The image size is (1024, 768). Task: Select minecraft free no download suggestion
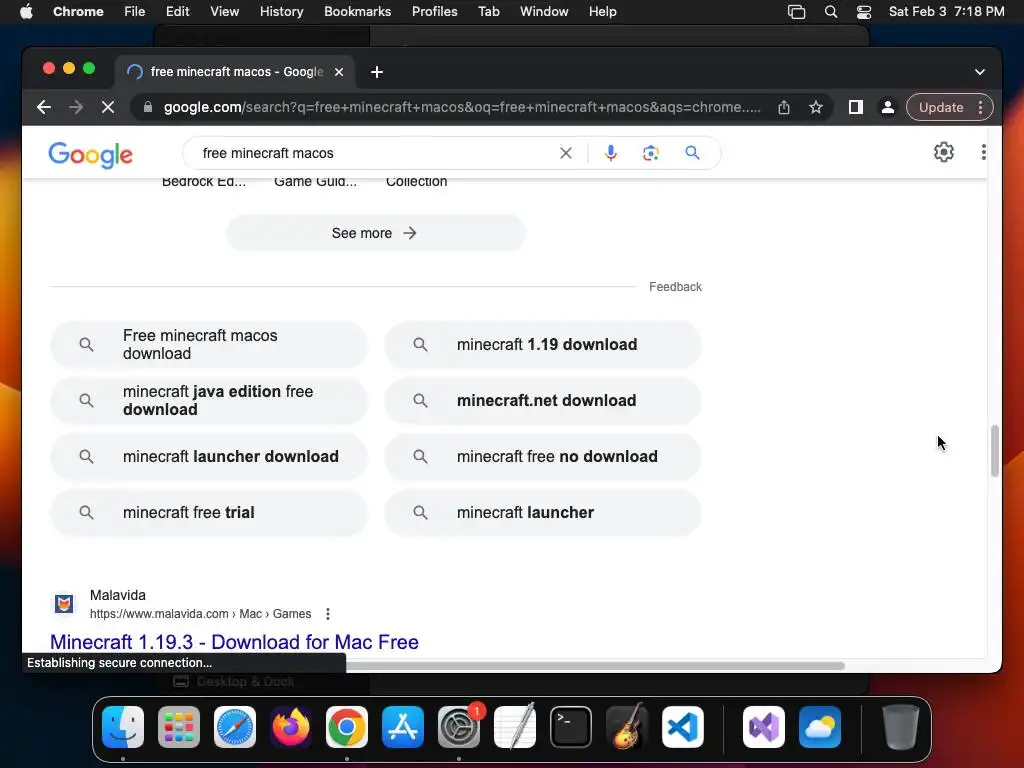[x=543, y=456]
